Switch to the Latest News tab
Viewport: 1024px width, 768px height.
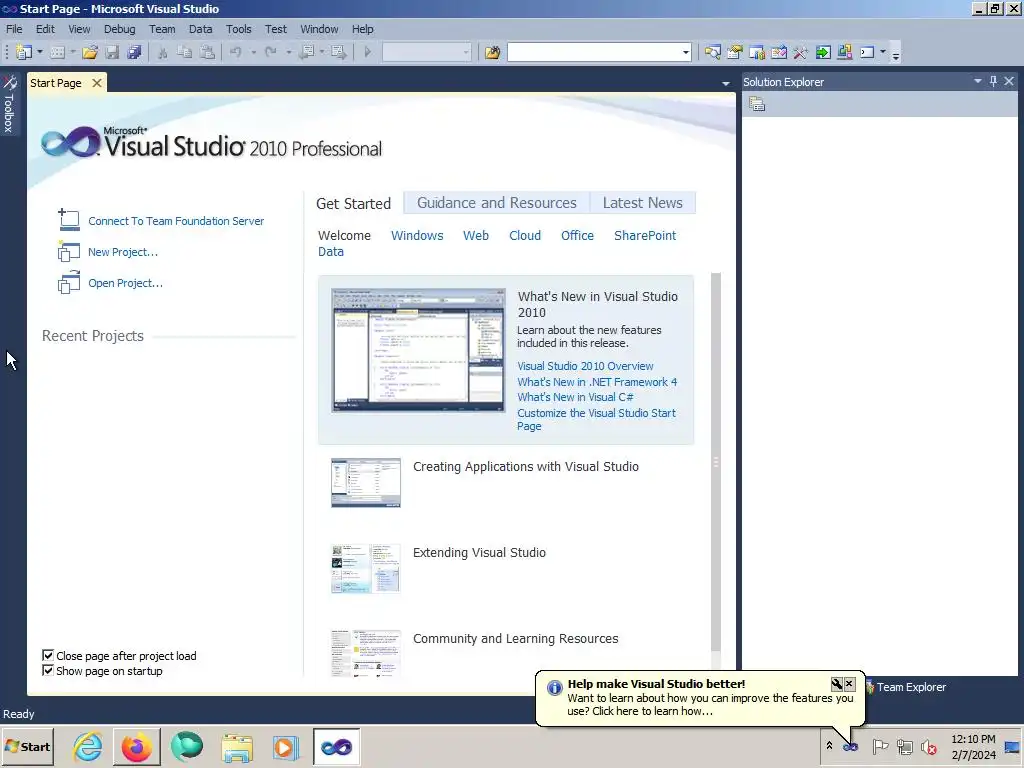coord(643,203)
